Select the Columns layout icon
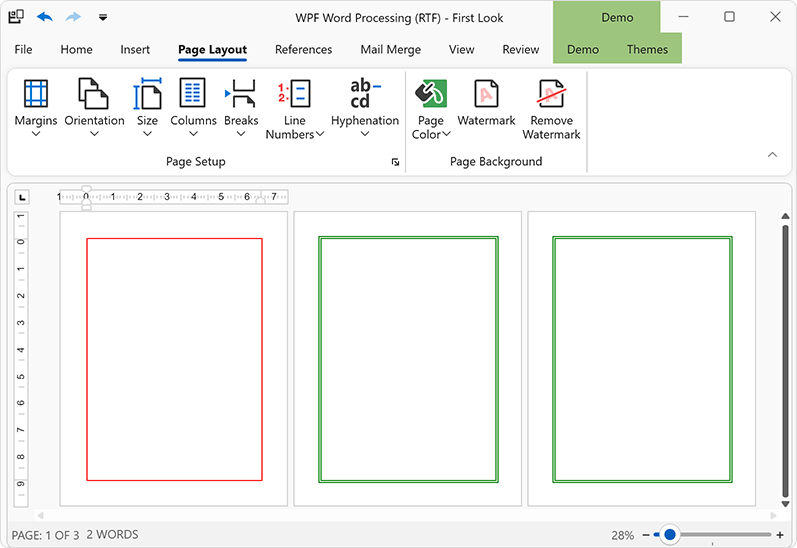797x548 pixels. (x=193, y=95)
